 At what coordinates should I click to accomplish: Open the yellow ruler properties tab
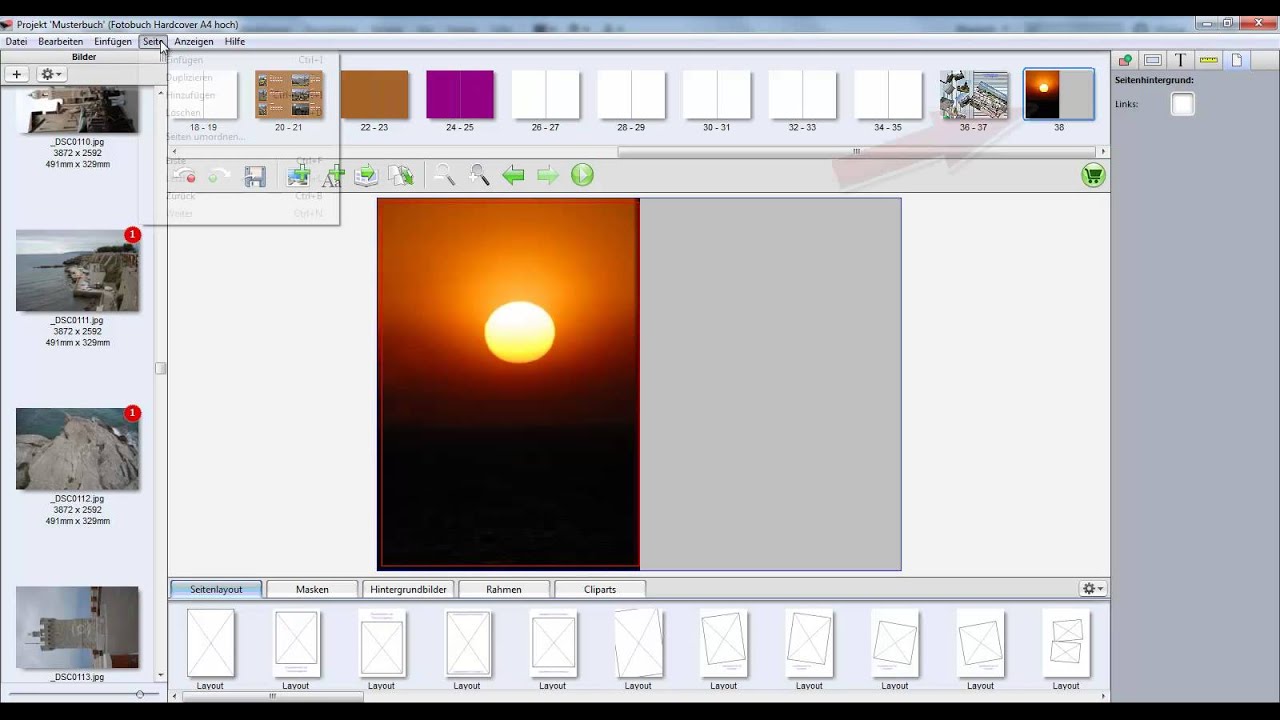tap(1208, 60)
